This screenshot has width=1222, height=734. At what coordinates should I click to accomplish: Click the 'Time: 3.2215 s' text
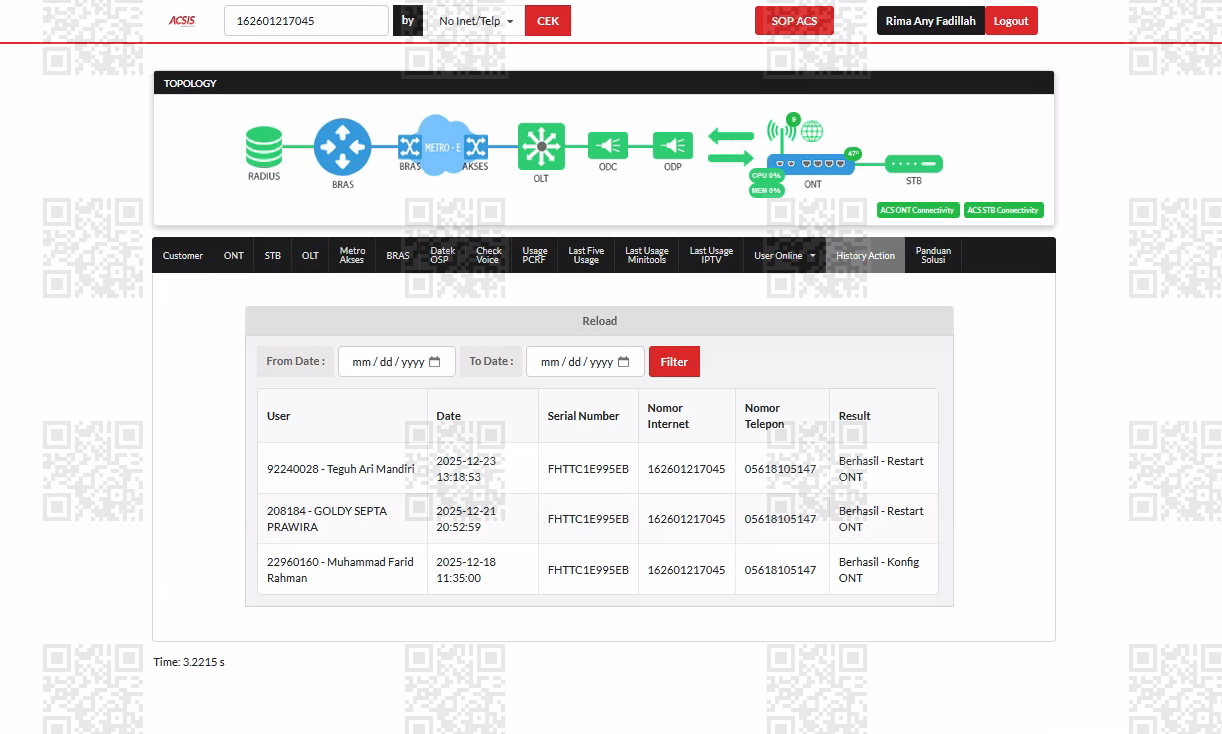point(189,662)
